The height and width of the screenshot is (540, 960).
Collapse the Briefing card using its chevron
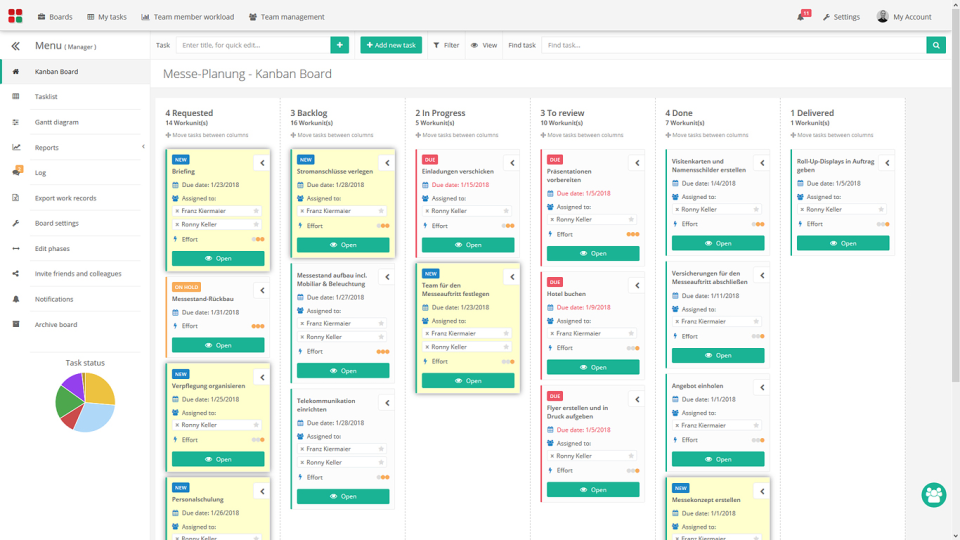pos(262,163)
